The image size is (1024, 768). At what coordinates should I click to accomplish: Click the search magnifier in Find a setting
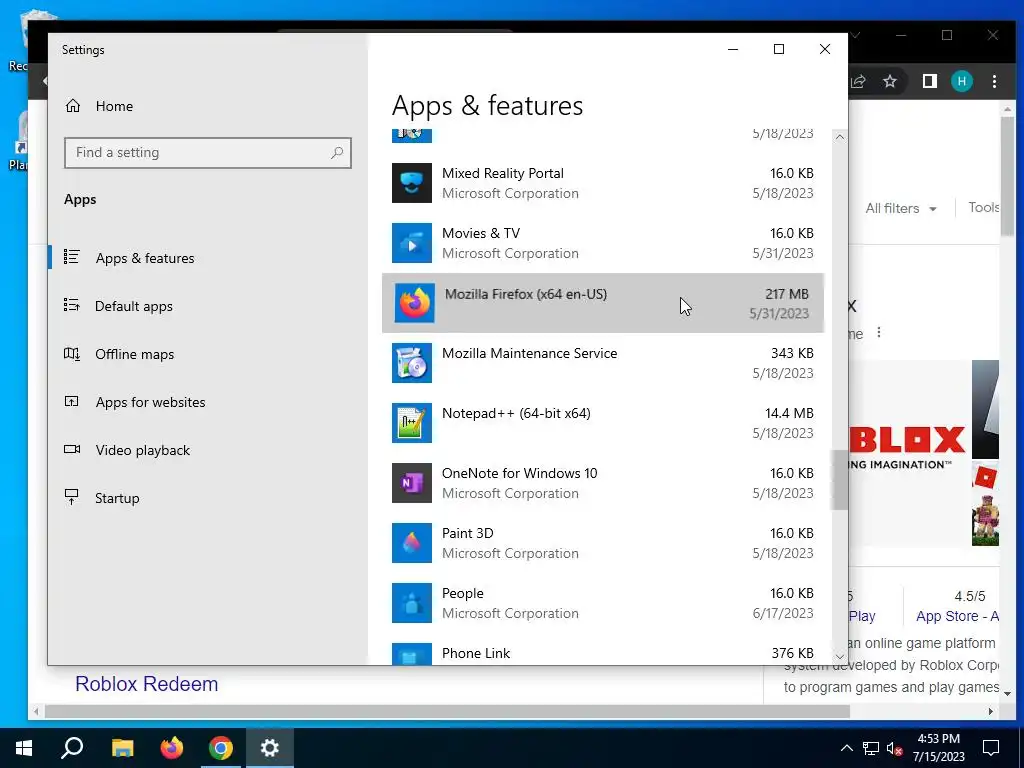coord(337,153)
